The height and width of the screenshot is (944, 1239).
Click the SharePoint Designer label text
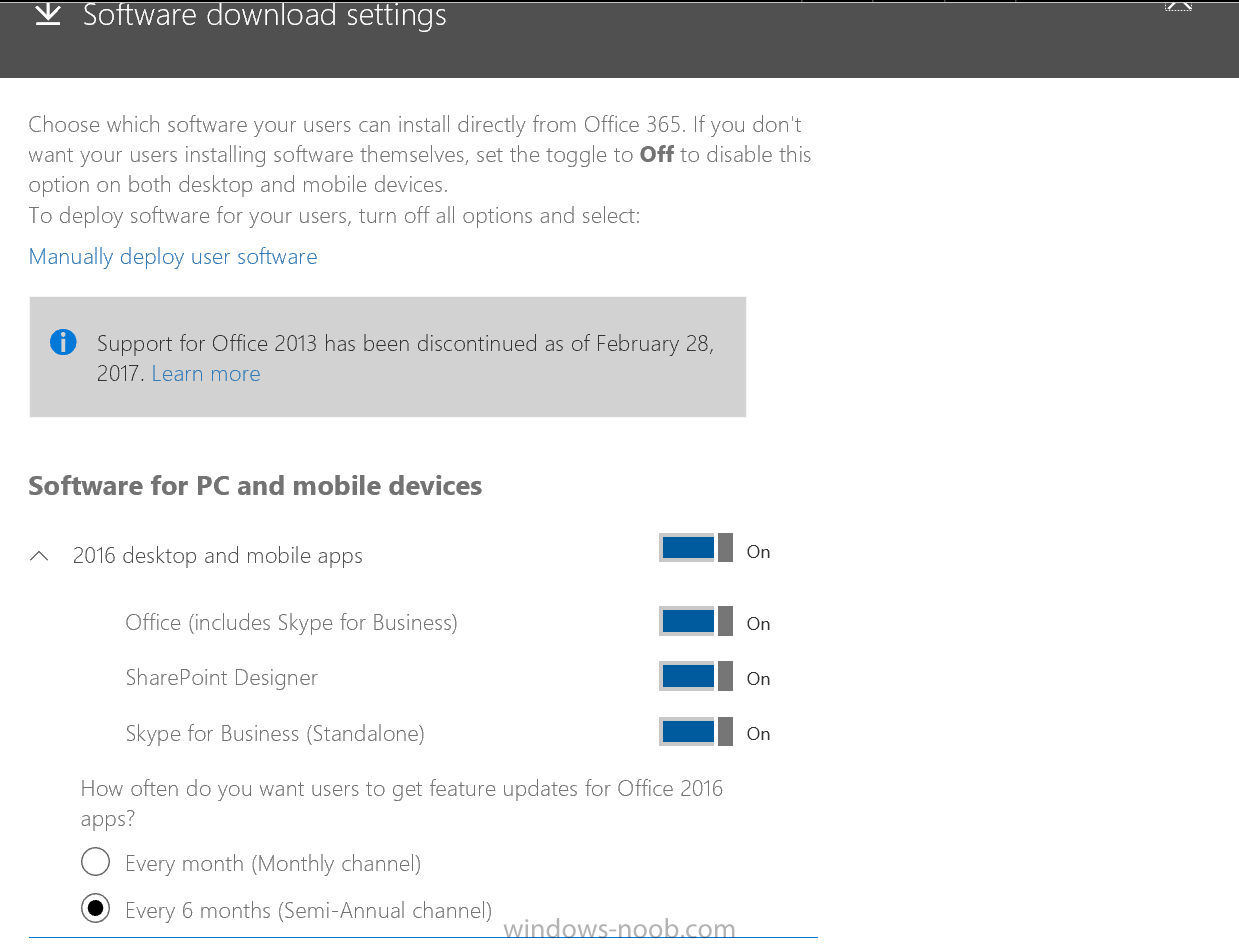(x=221, y=678)
